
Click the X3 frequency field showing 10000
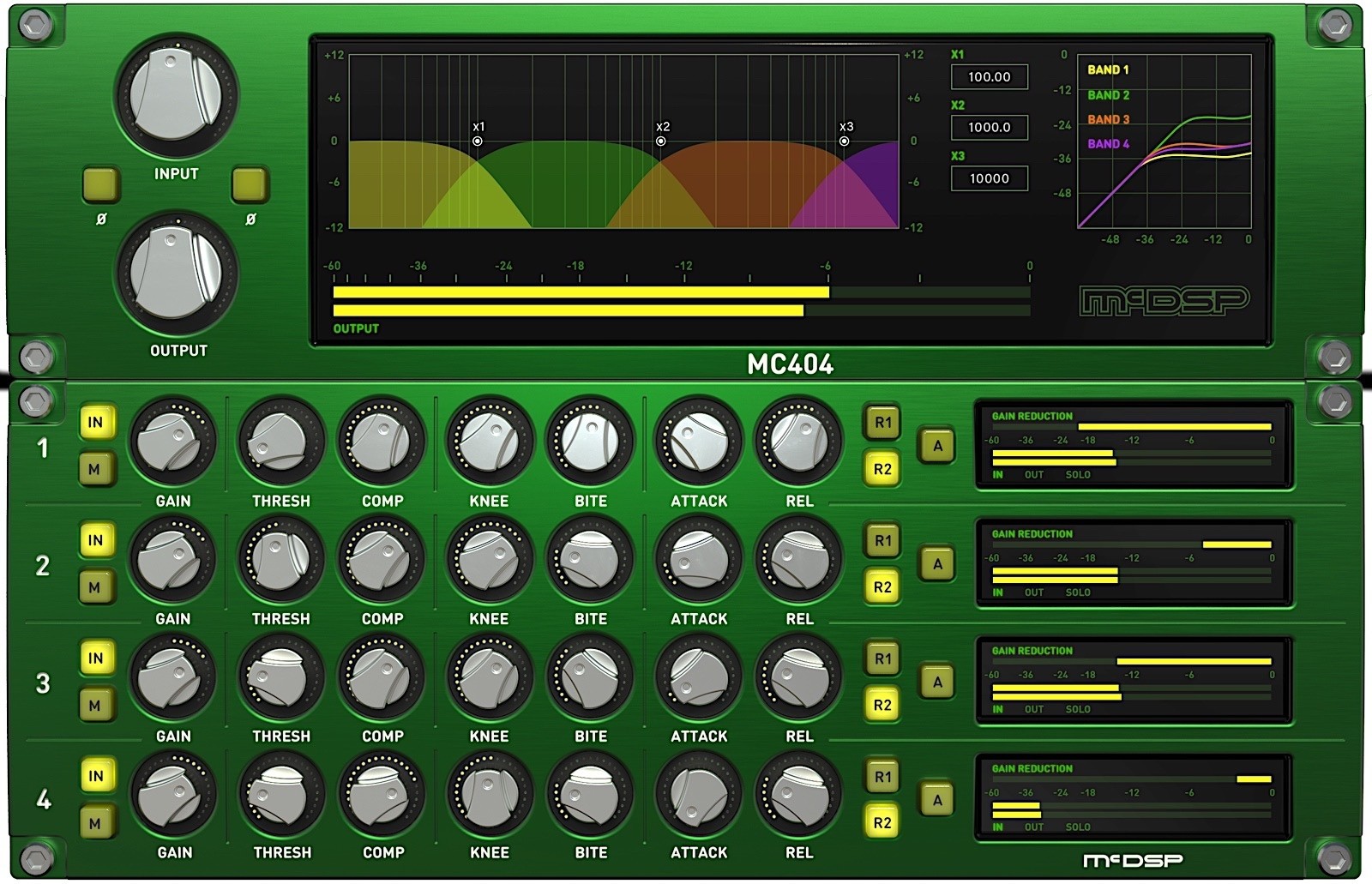click(x=990, y=178)
